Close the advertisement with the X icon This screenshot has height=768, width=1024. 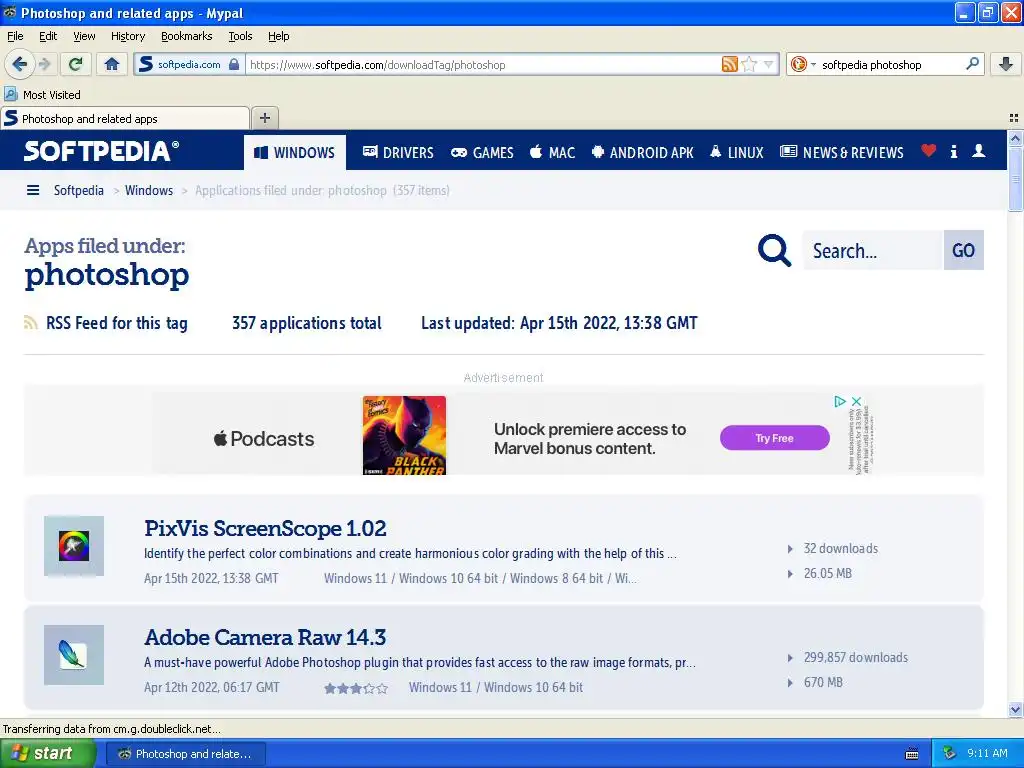pyautogui.click(x=856, y=401)
